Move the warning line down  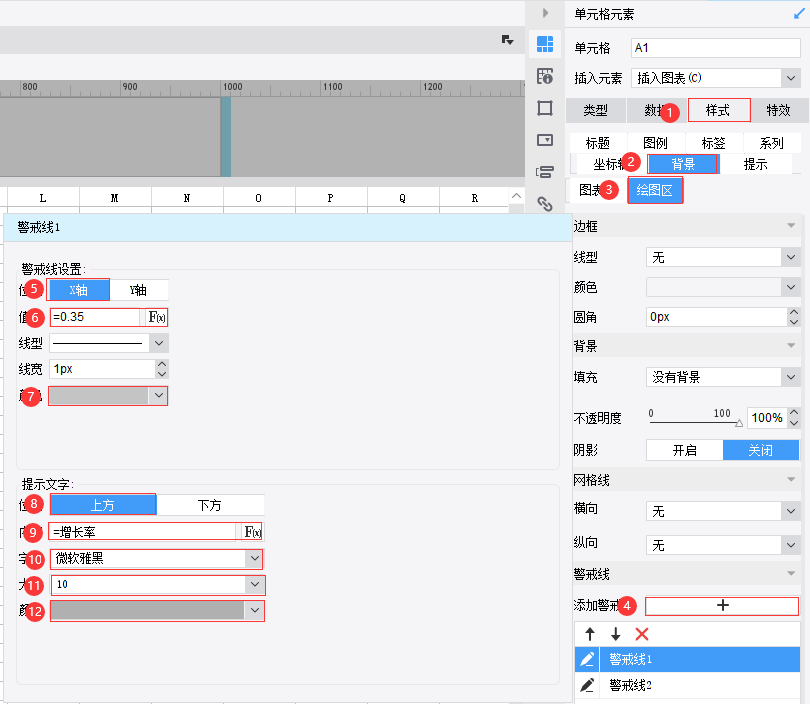tap(615, 634)
